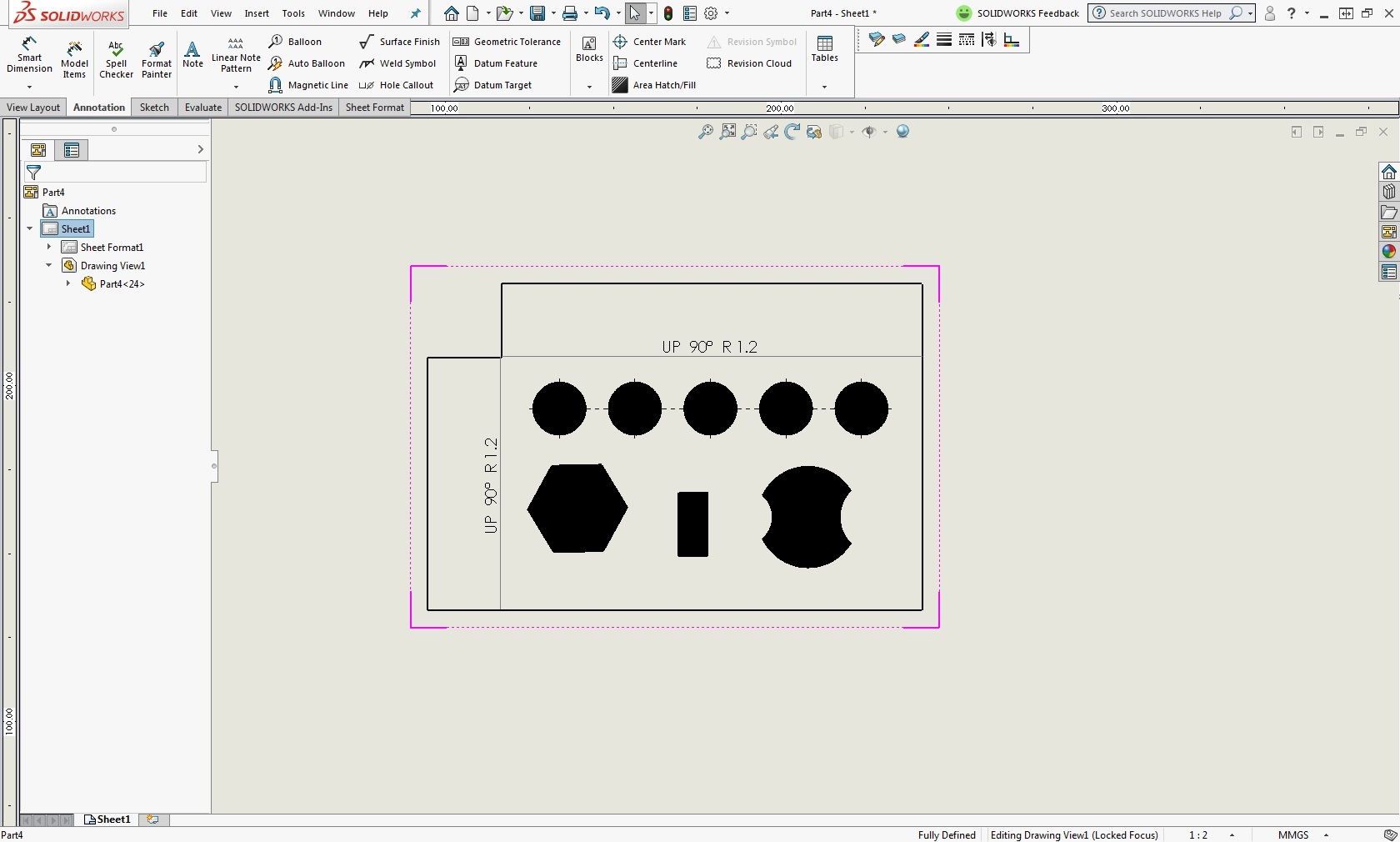Click the MMGS unit system button
The image size is (1400, 842).
point(1293,834)
